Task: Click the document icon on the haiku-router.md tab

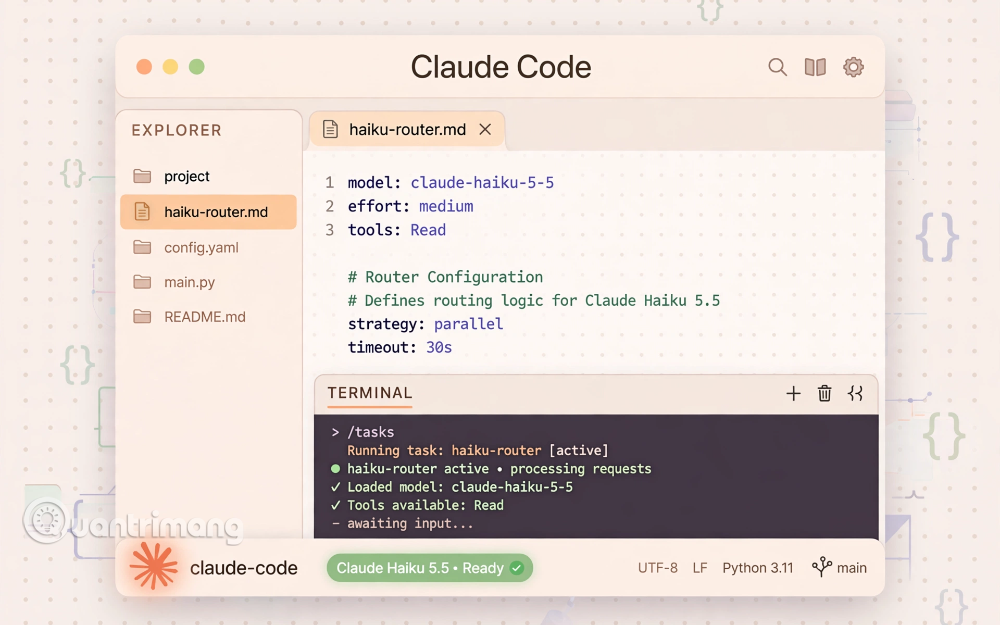Action: coord(330,129)
